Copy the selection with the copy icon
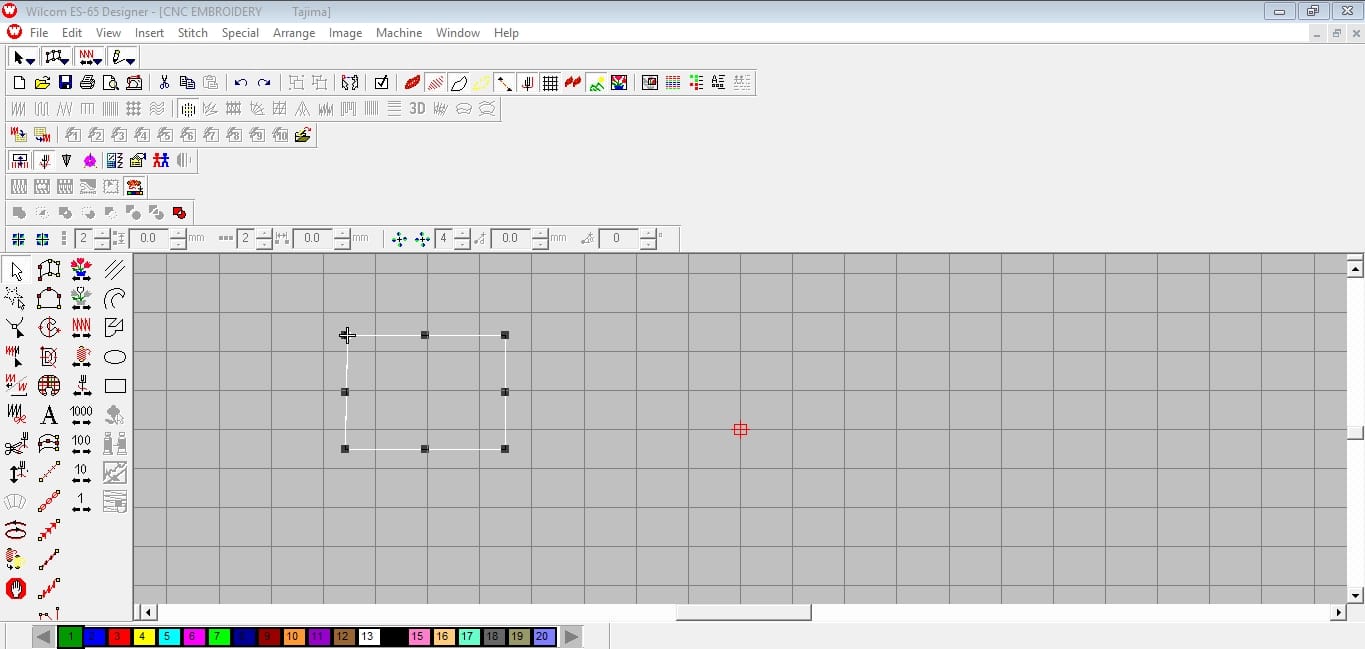 187,83
